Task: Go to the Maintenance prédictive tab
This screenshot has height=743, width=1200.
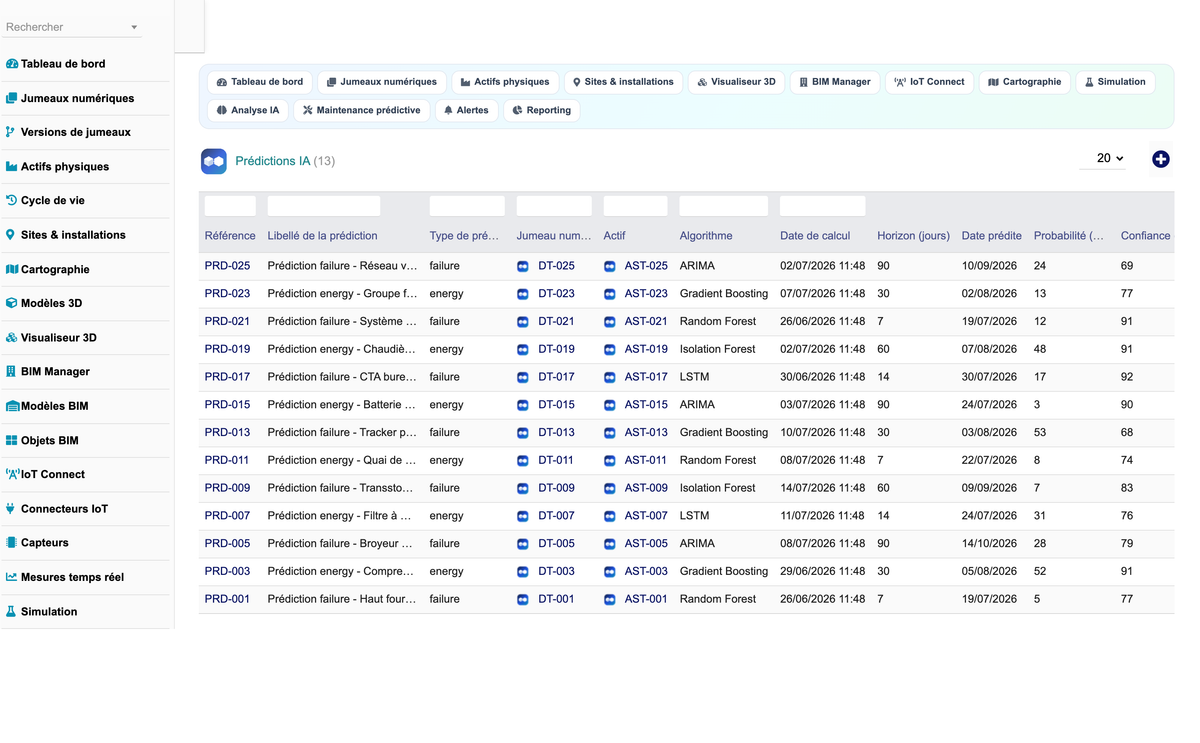Action: click(x=362, y=110)
